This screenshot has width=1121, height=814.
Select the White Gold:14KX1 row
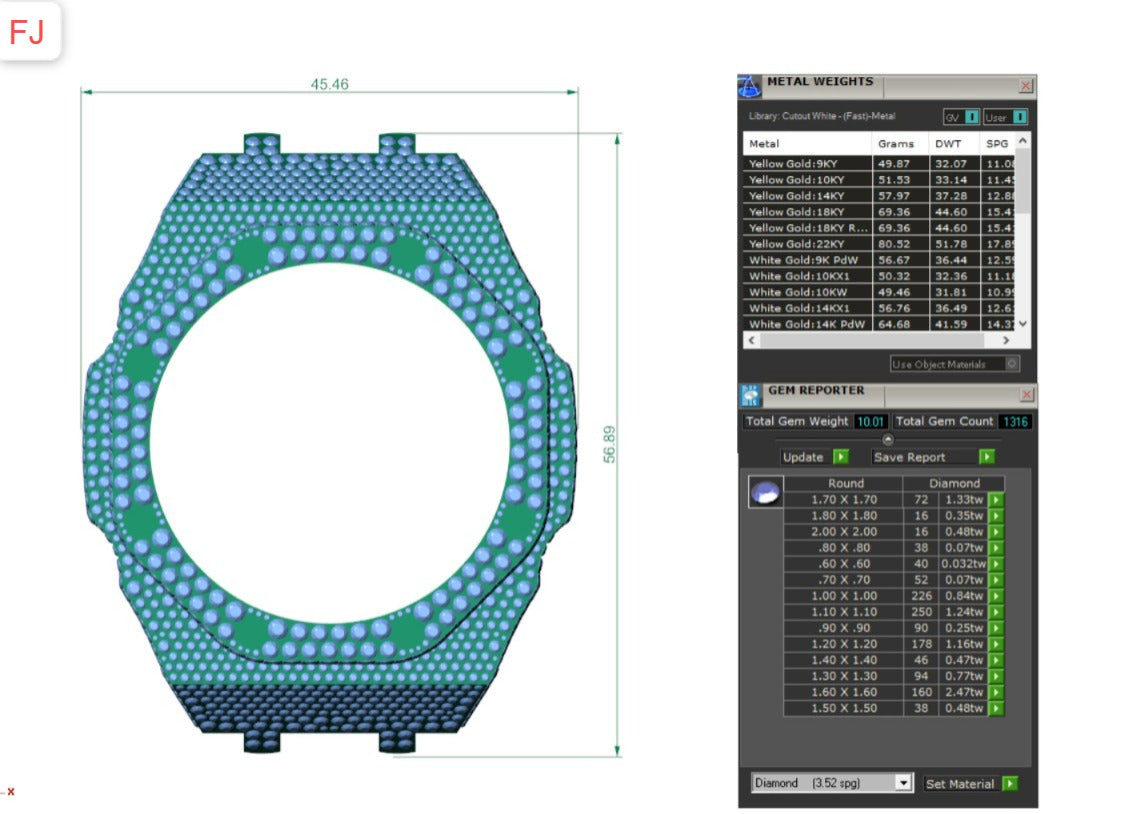coord(805,308)
